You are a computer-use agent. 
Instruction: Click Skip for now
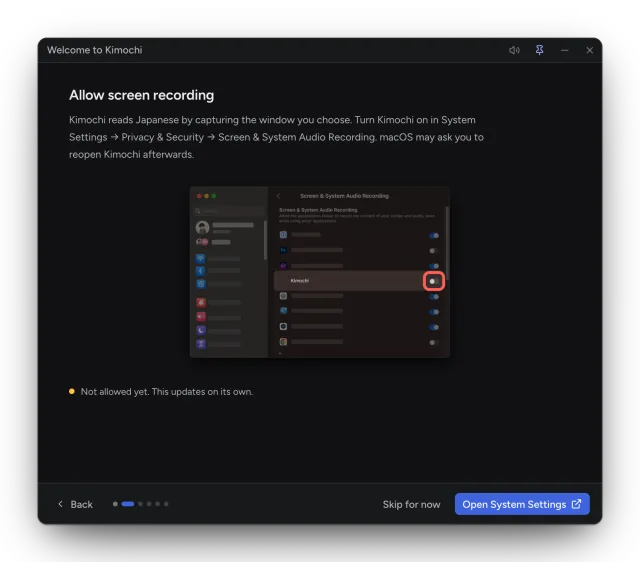pos(411,504)
